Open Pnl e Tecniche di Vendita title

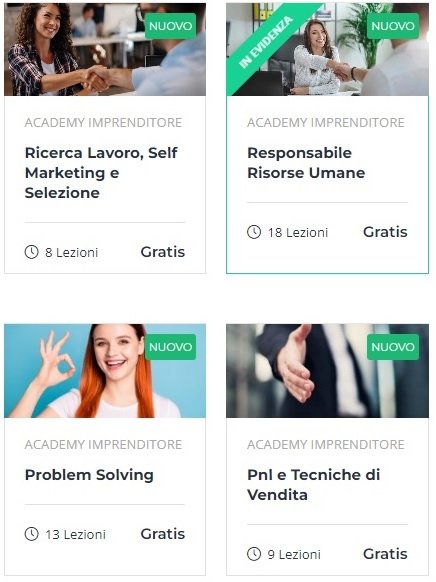[x=314, y=485]
